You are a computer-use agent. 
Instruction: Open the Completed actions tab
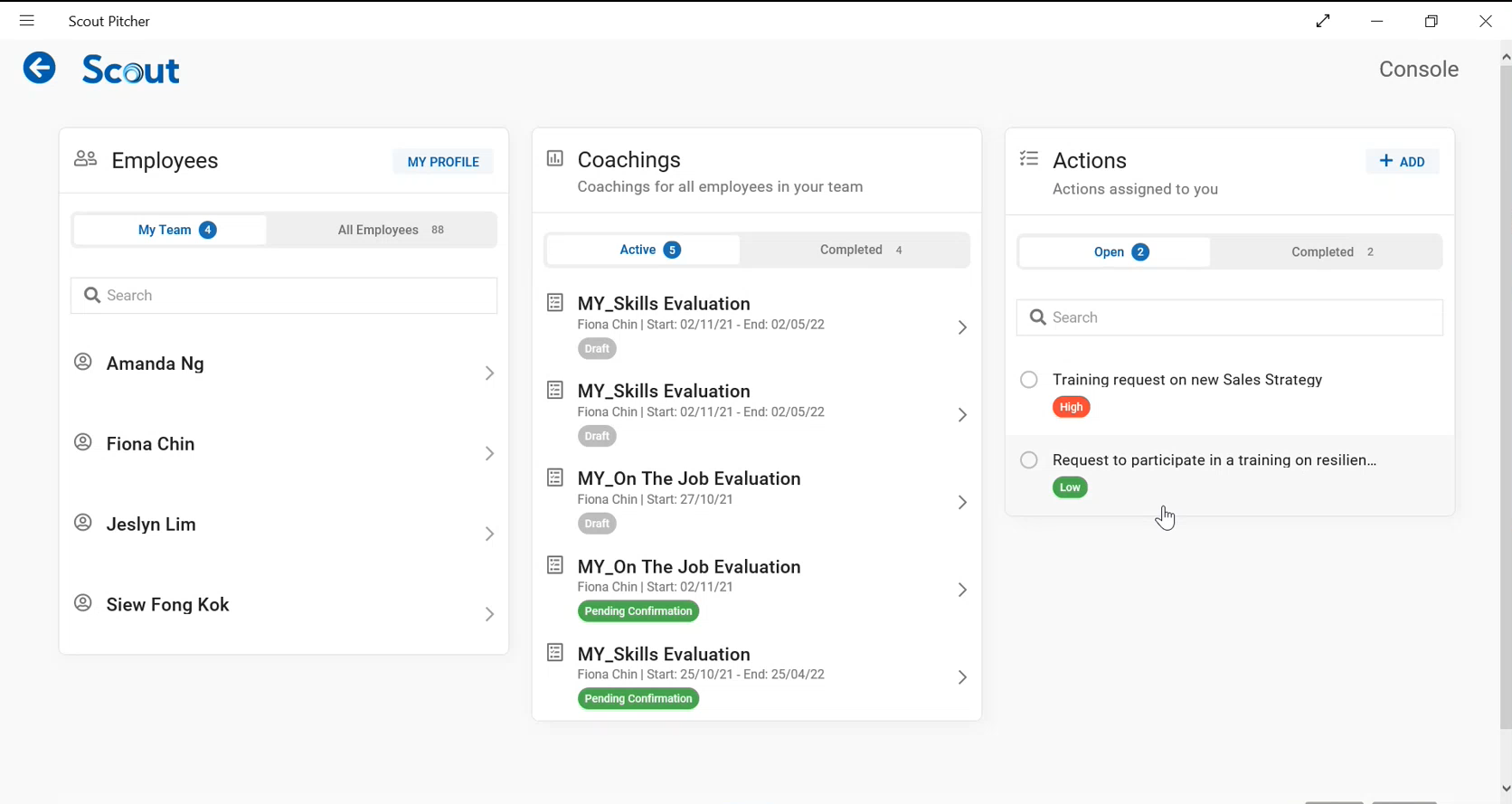[1331, 252]
